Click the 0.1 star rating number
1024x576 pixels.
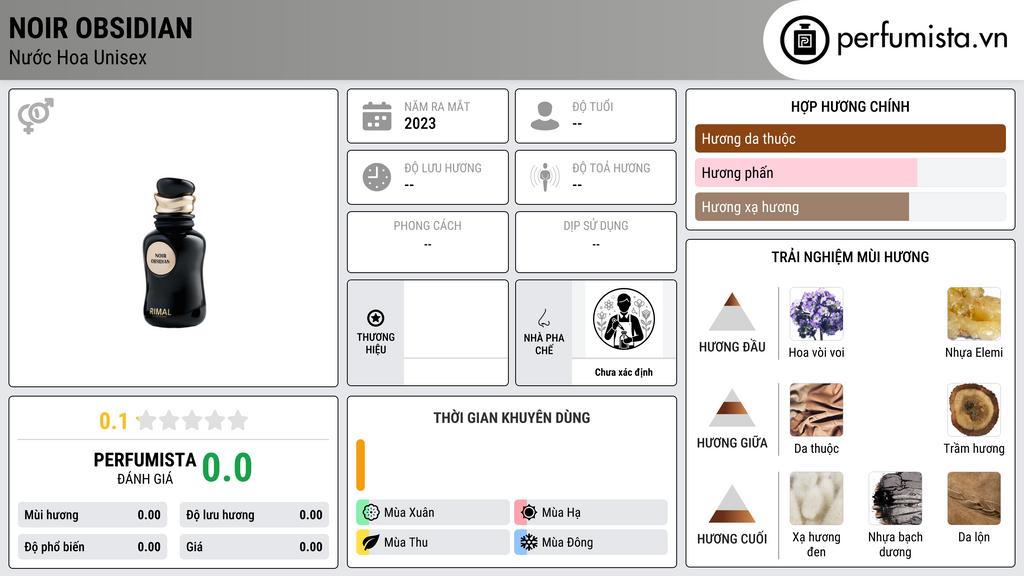pos(114,421)
